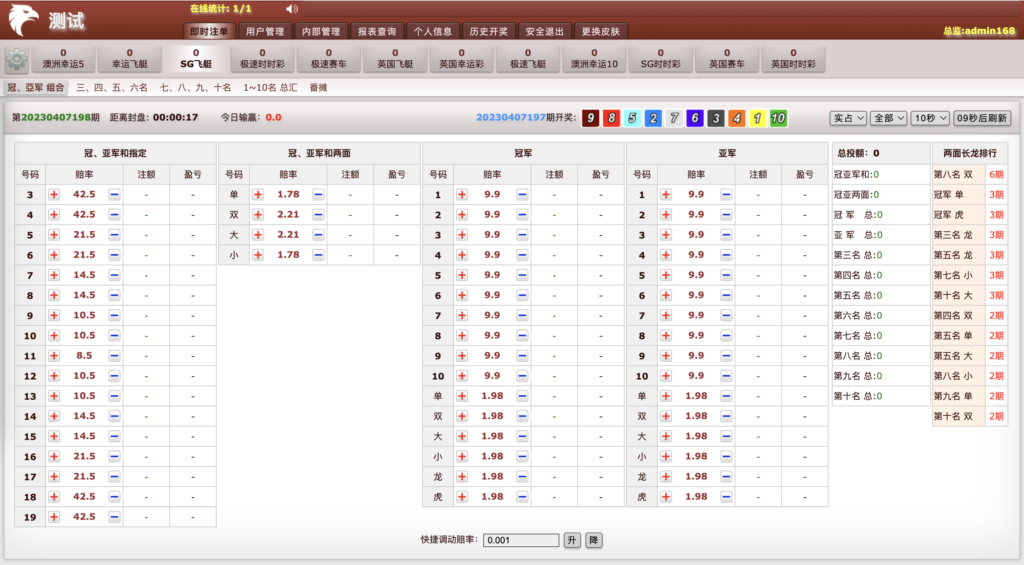Click the red number 8 result ball
The image size is (1024, 565).
coord(610,118)
